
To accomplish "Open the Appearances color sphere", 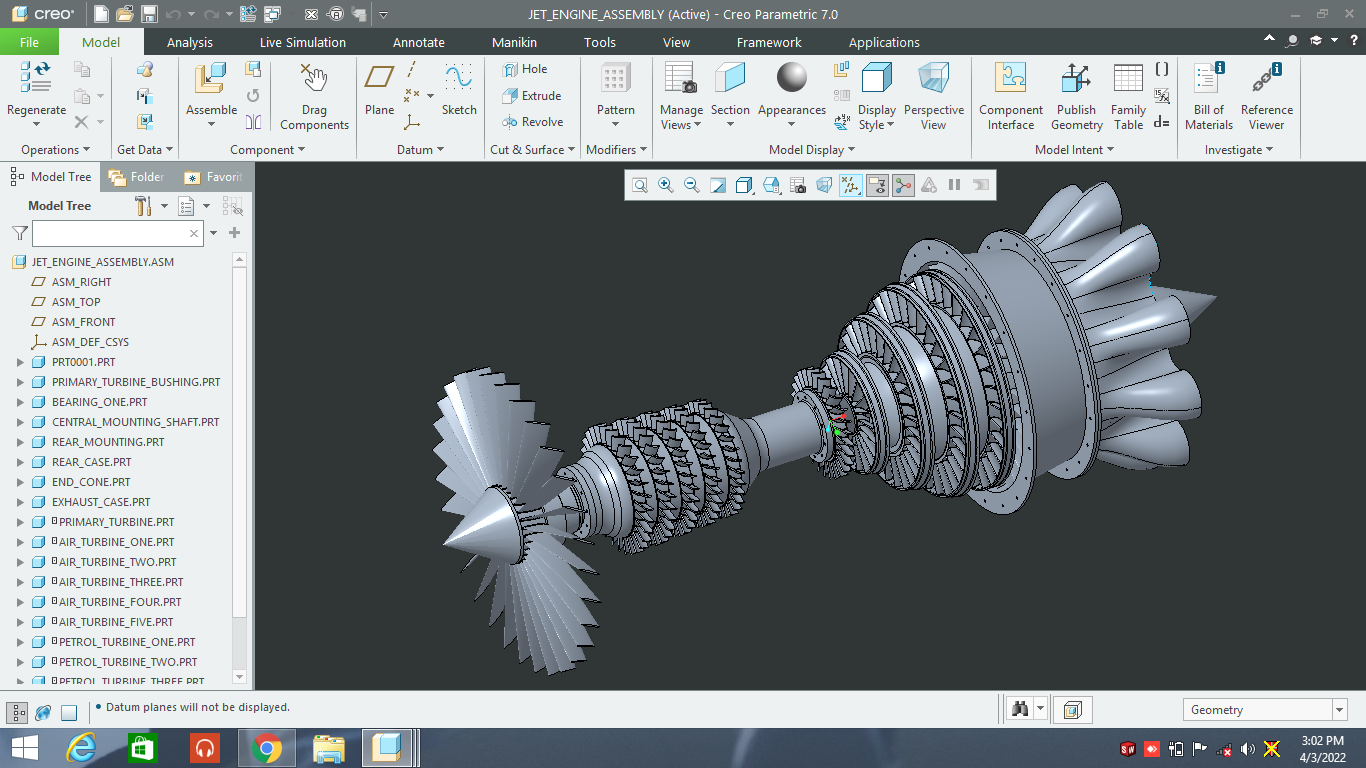I will (x=791, y=78).
